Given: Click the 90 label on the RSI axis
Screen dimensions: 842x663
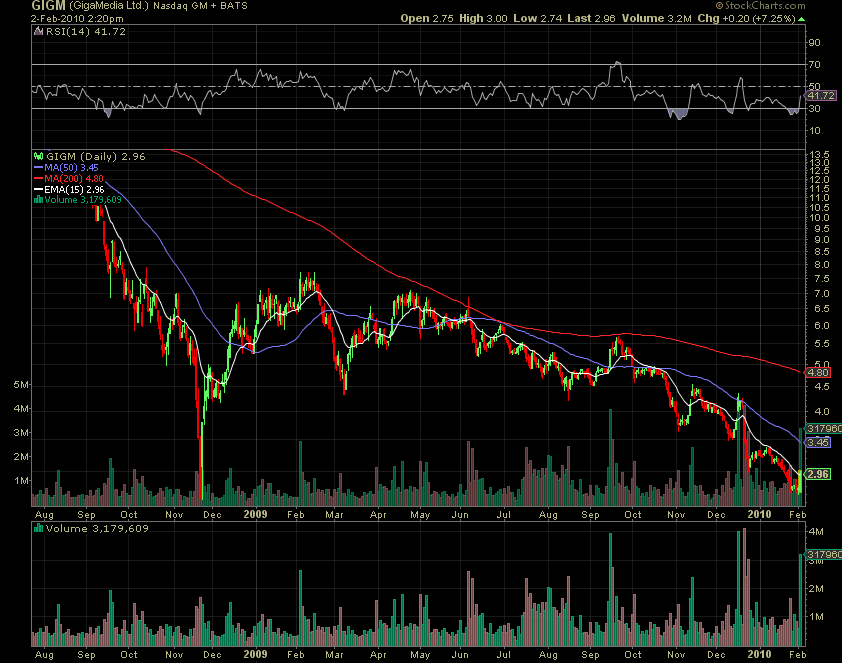Looking at the screenshot, I should [815, 43].
